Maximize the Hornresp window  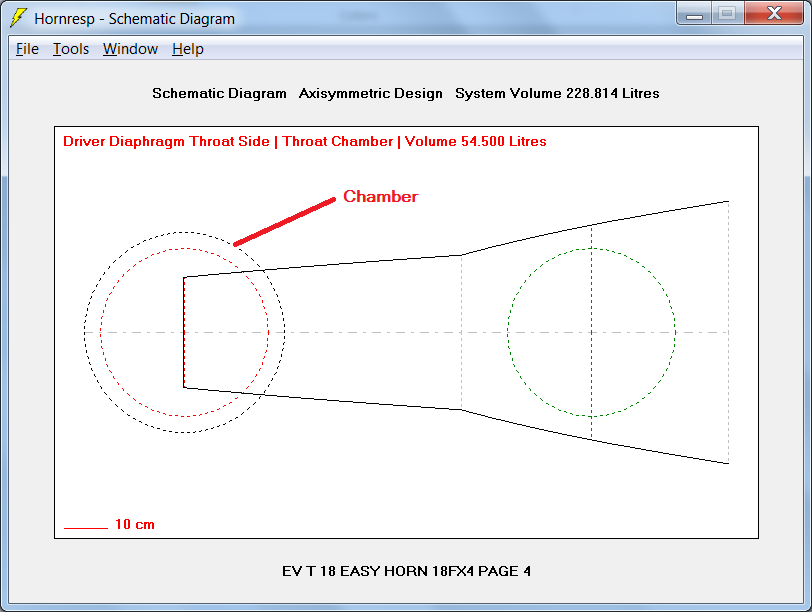(x=727, y=13)
